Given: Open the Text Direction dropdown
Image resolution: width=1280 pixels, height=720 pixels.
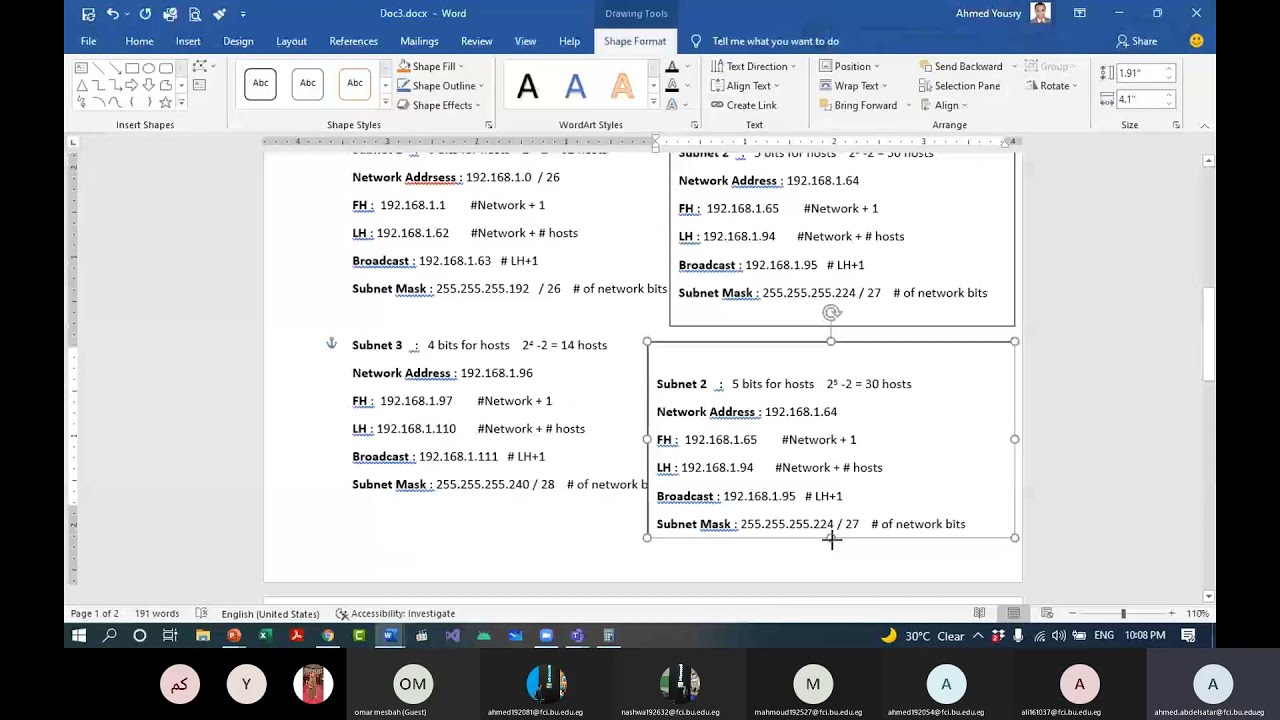Looking at the screenshot, I should click(754, 66).
